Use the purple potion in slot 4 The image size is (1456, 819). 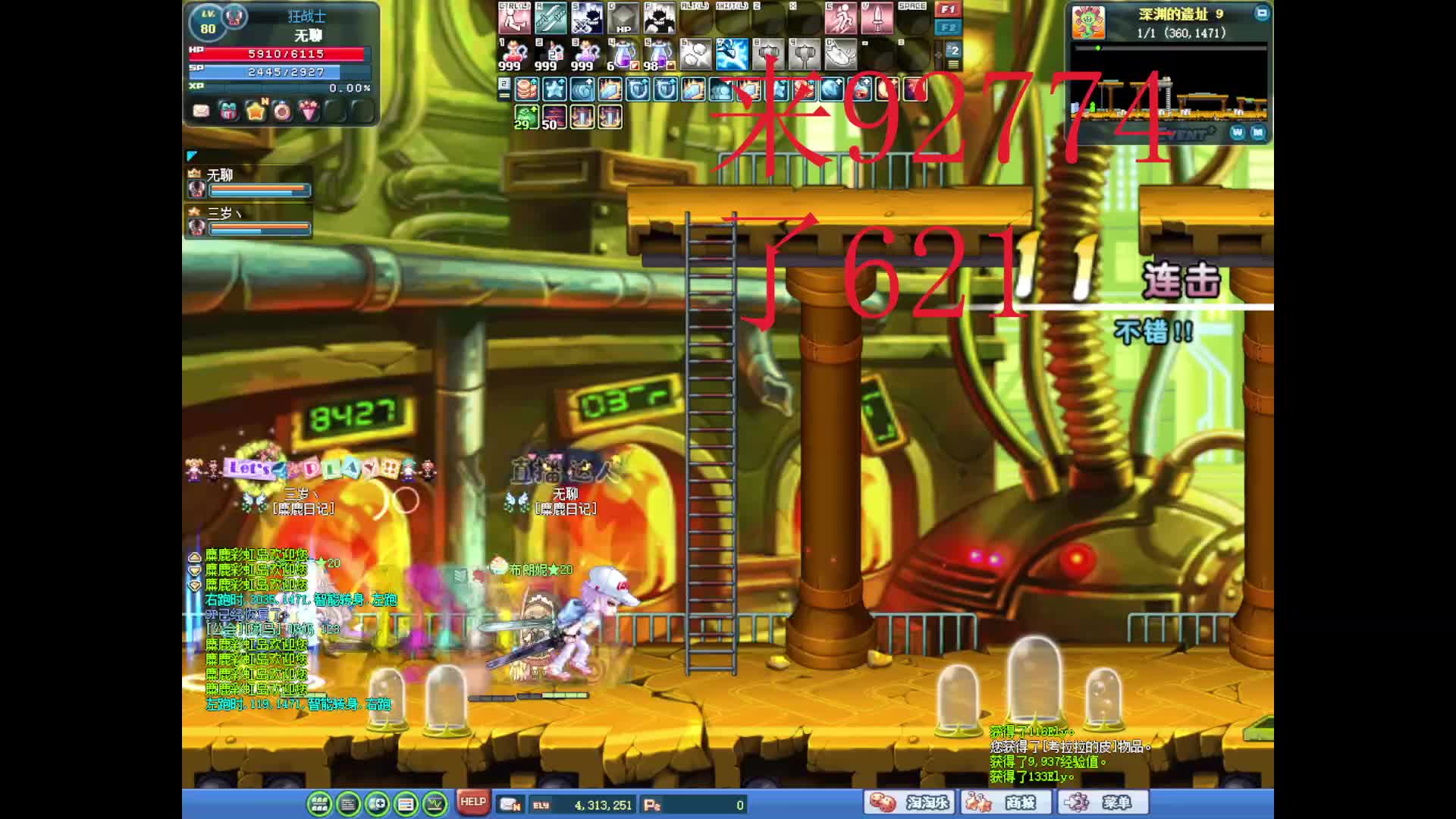623,55
